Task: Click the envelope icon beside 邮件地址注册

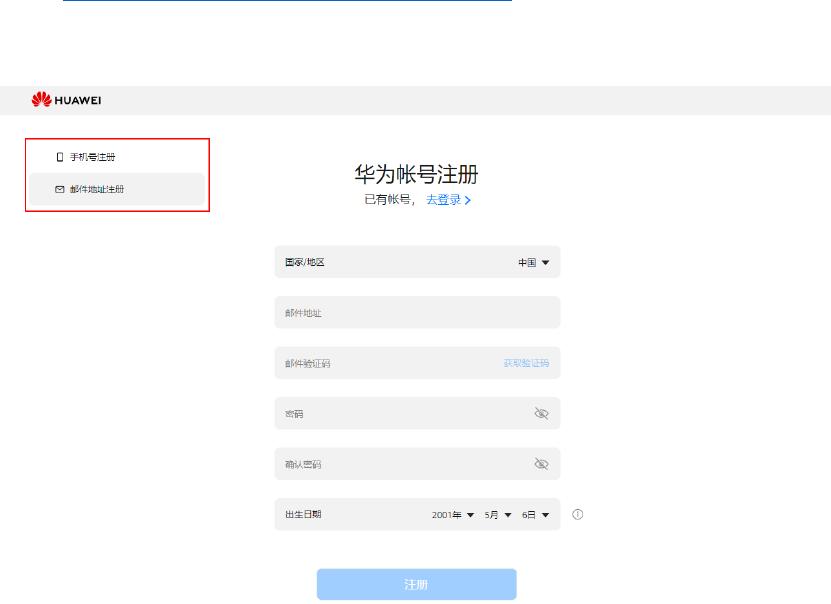Action: coord(59,189)
